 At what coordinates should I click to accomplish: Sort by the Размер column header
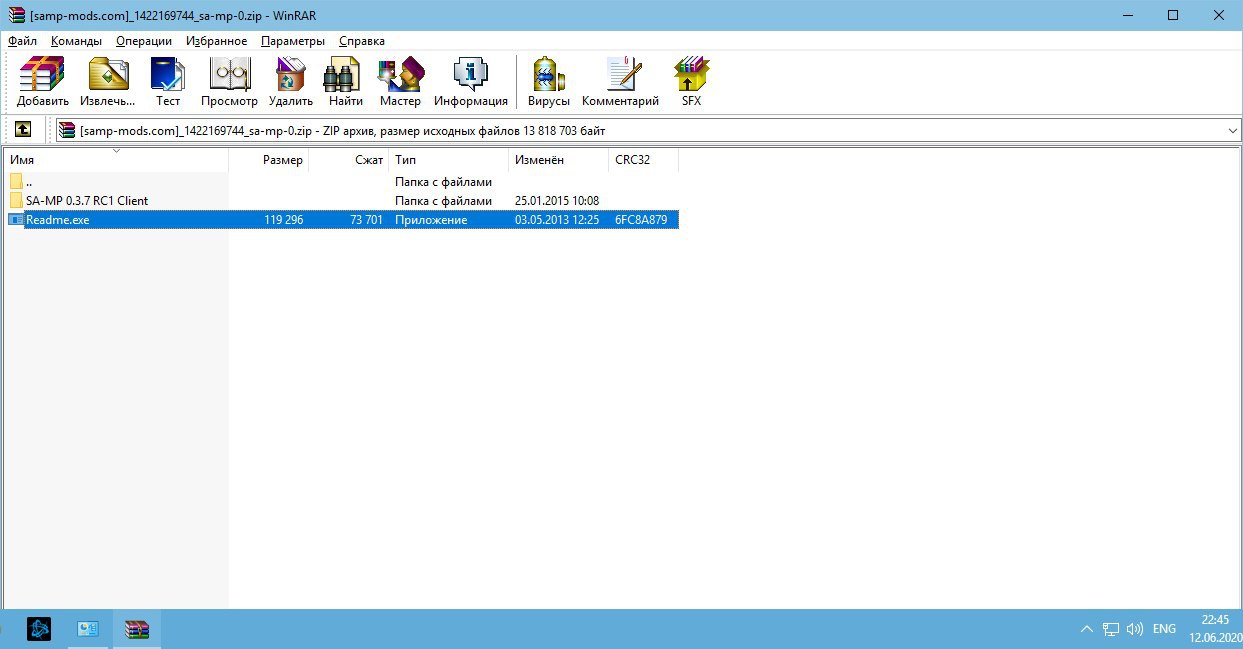(269, 160)
